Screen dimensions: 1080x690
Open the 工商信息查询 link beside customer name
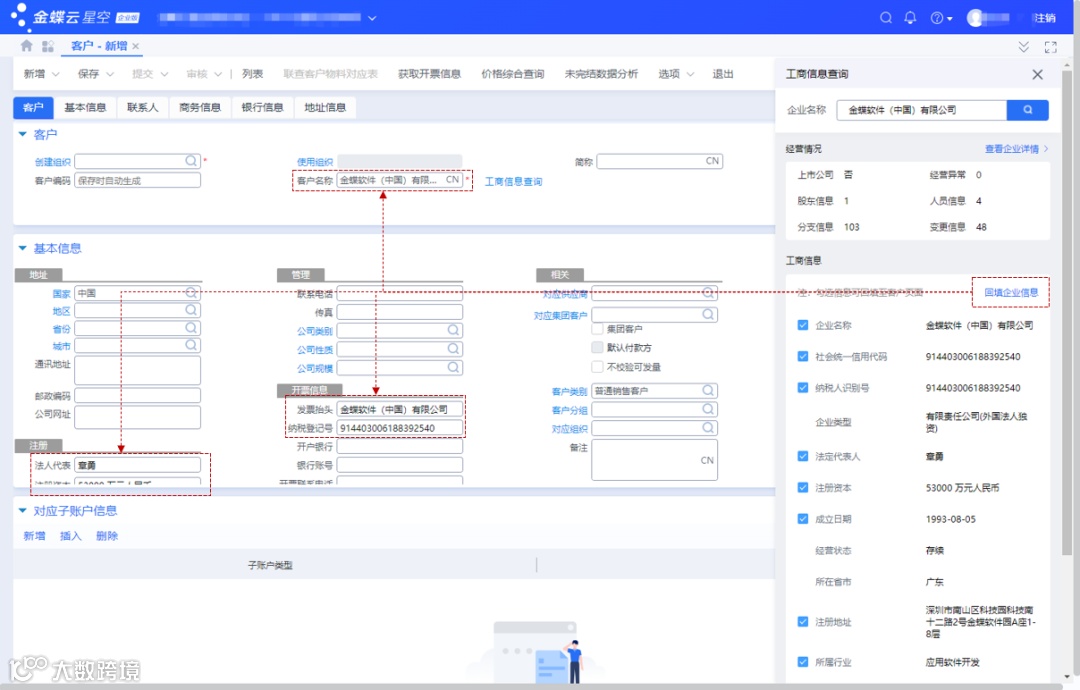coord(513,182)
